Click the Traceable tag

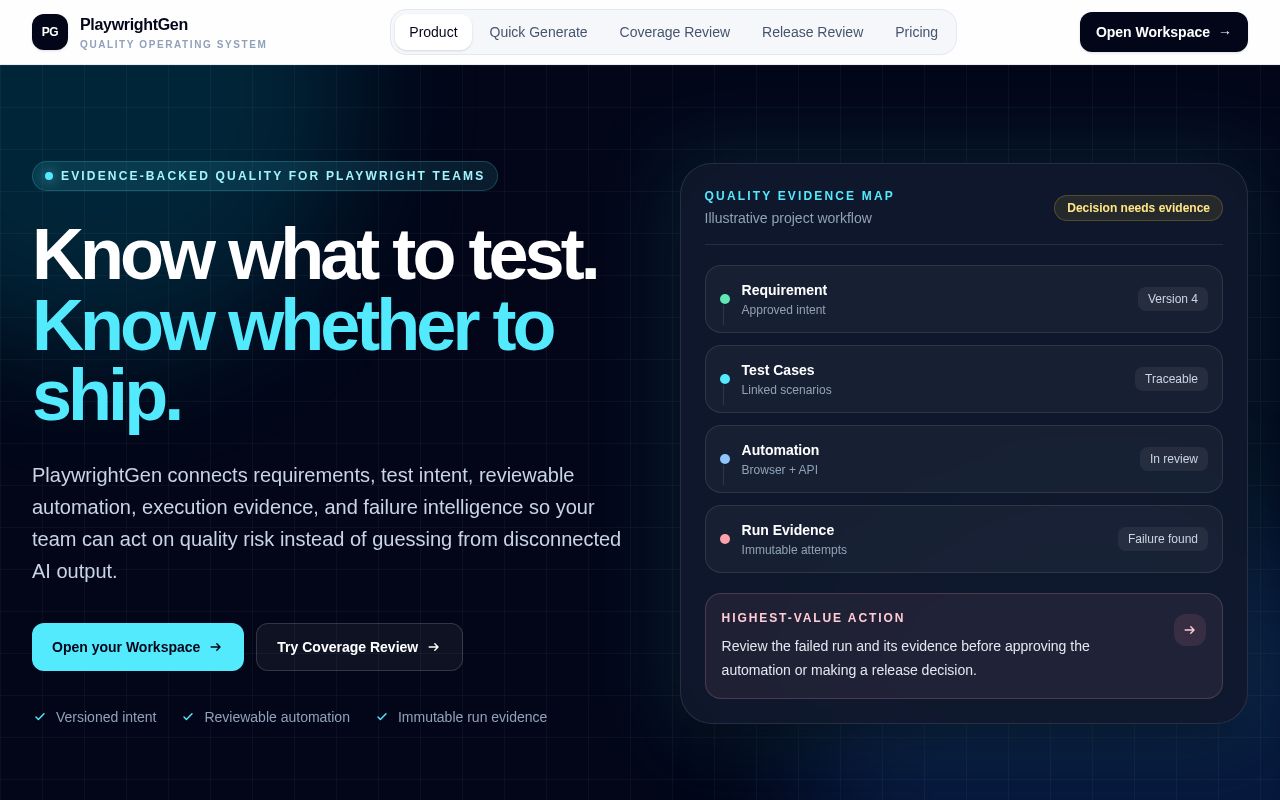coord(1171,379)
